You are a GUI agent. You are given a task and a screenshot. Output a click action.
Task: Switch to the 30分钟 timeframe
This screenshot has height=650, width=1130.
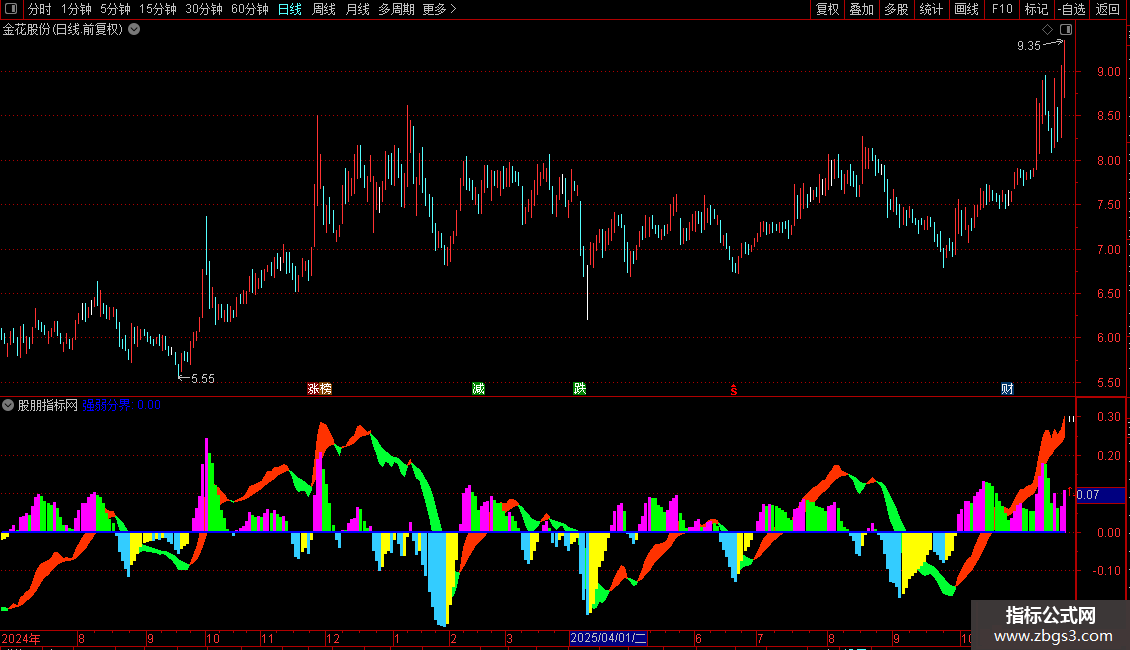tap(203, 9)
